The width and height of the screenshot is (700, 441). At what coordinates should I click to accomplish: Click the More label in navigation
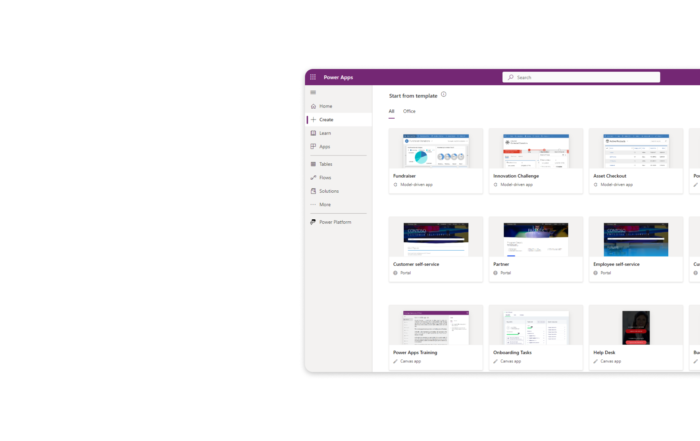pyautogui.click(x=325, y=204)
